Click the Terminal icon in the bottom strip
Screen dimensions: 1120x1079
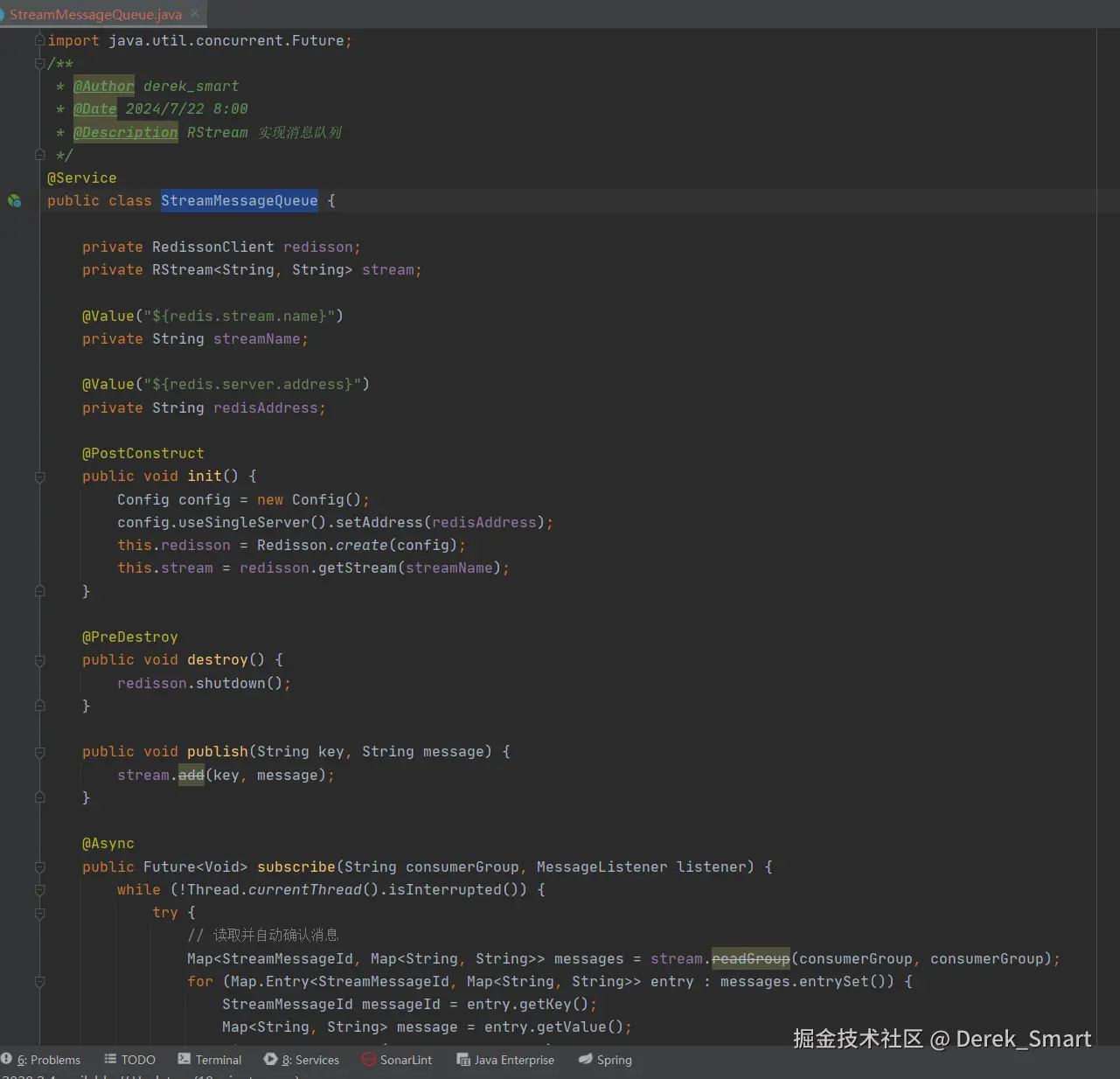point(184,1059)
